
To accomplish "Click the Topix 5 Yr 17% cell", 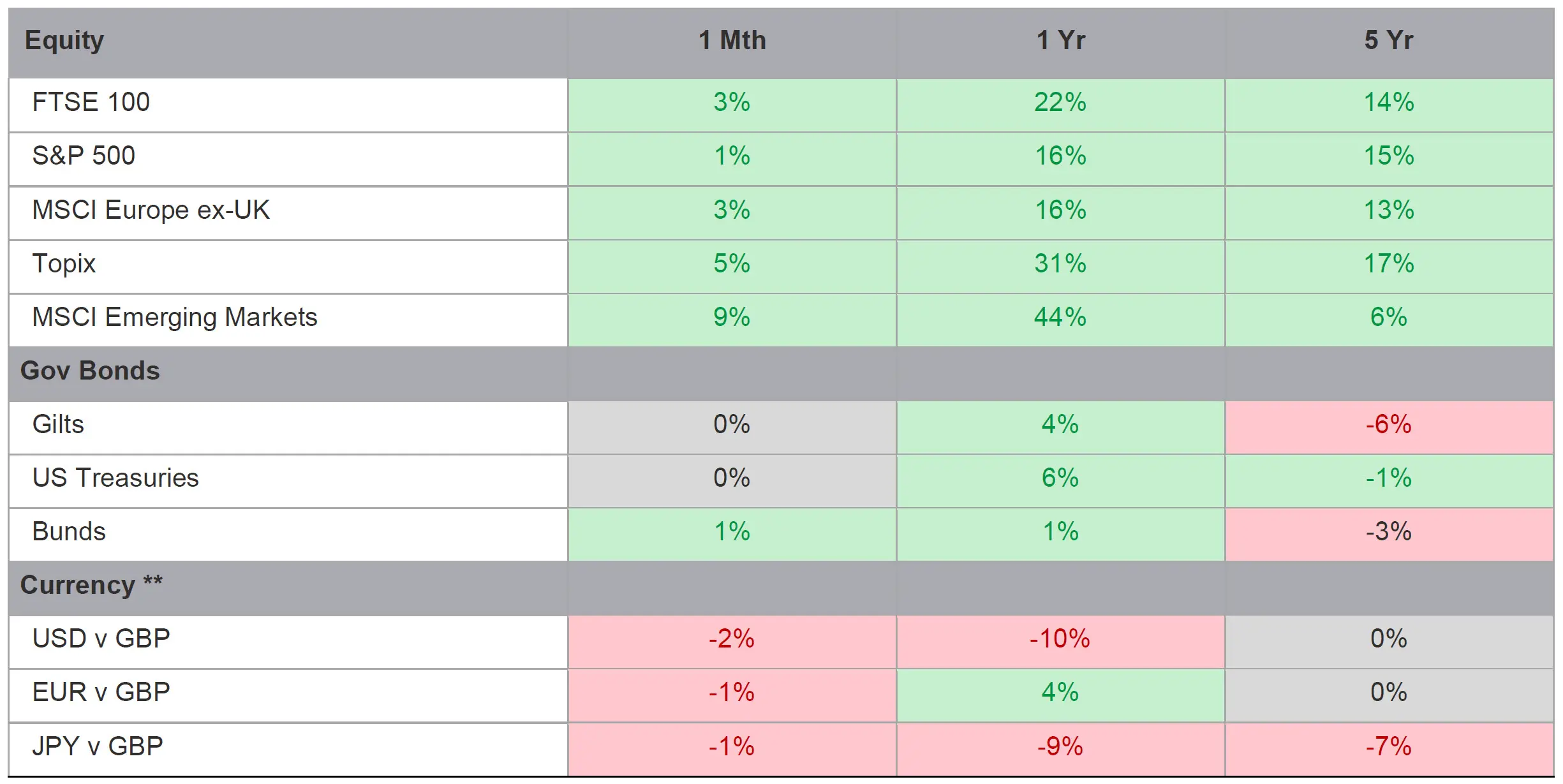I will [x=1389, y=264].
